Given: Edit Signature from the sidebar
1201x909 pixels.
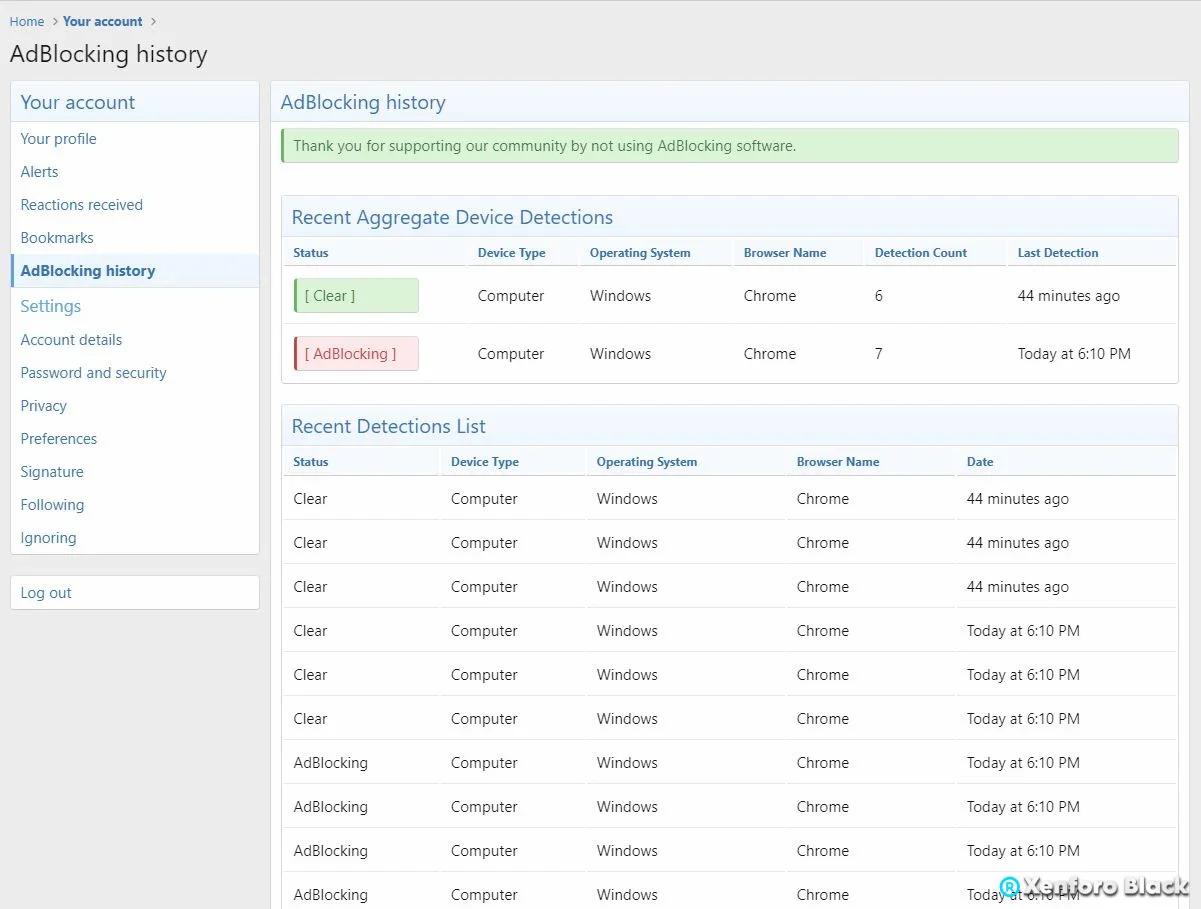Looking at the screenshot, I should (135, 472).
